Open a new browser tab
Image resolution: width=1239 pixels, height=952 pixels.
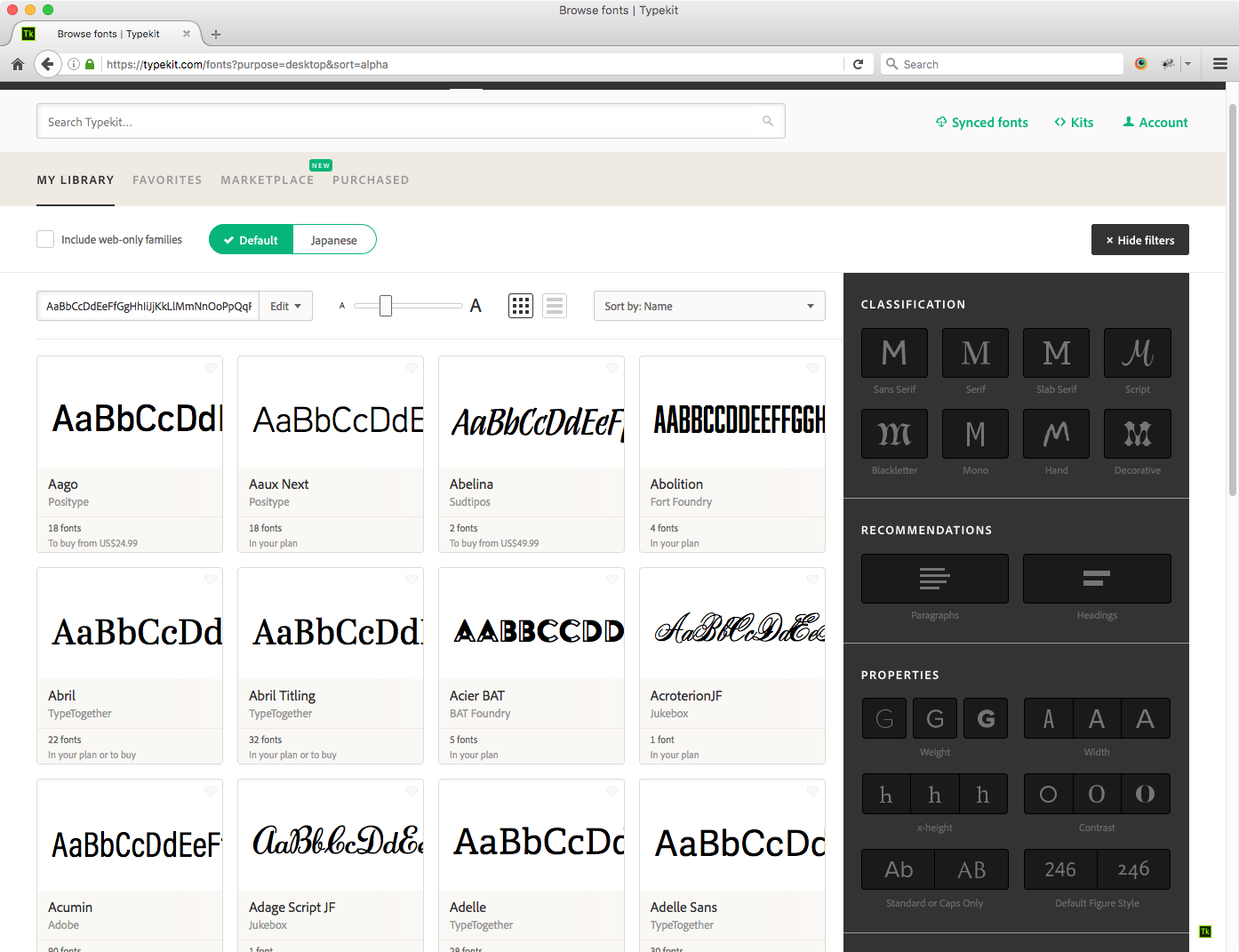pos(216,34)
